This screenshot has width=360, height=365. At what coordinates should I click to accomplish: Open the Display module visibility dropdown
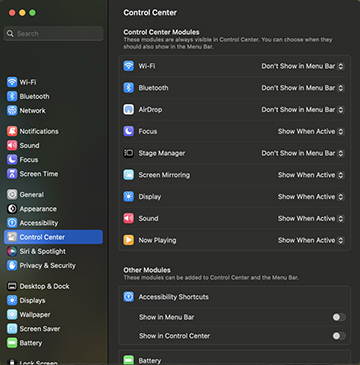311,197
